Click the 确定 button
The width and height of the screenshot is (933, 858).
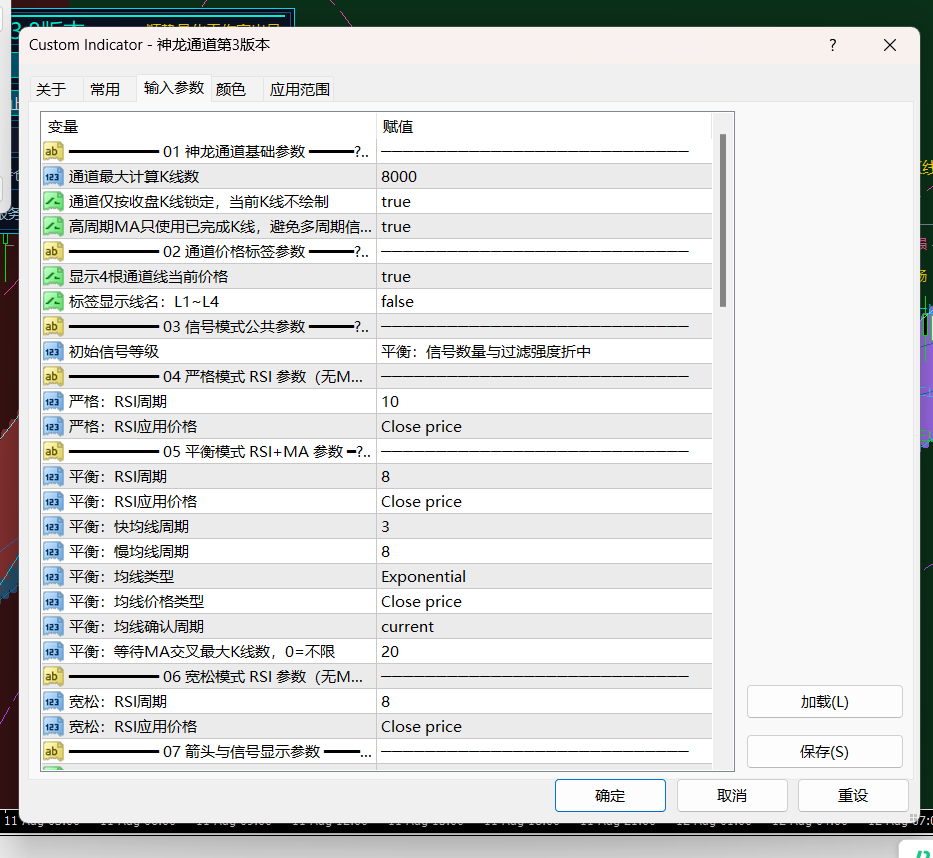tap(610, 796)
